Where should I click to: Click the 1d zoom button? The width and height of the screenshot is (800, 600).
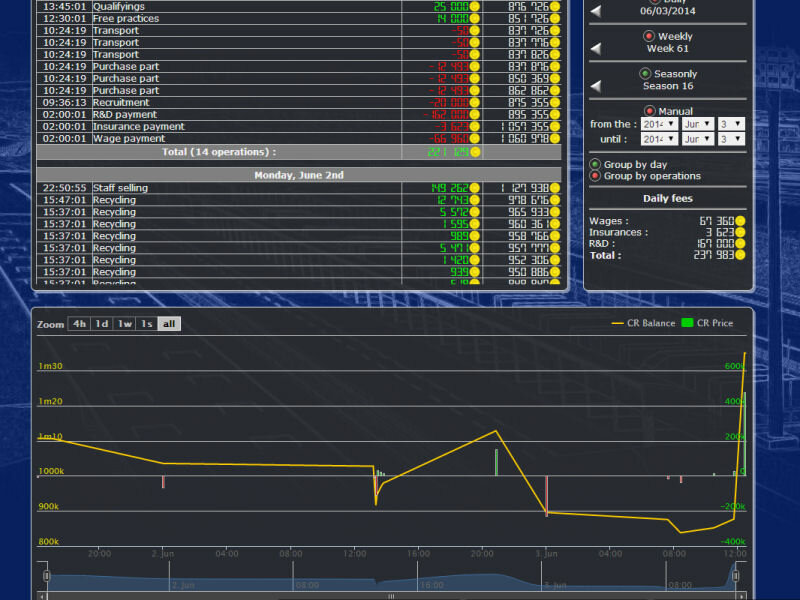coord(102,324)
